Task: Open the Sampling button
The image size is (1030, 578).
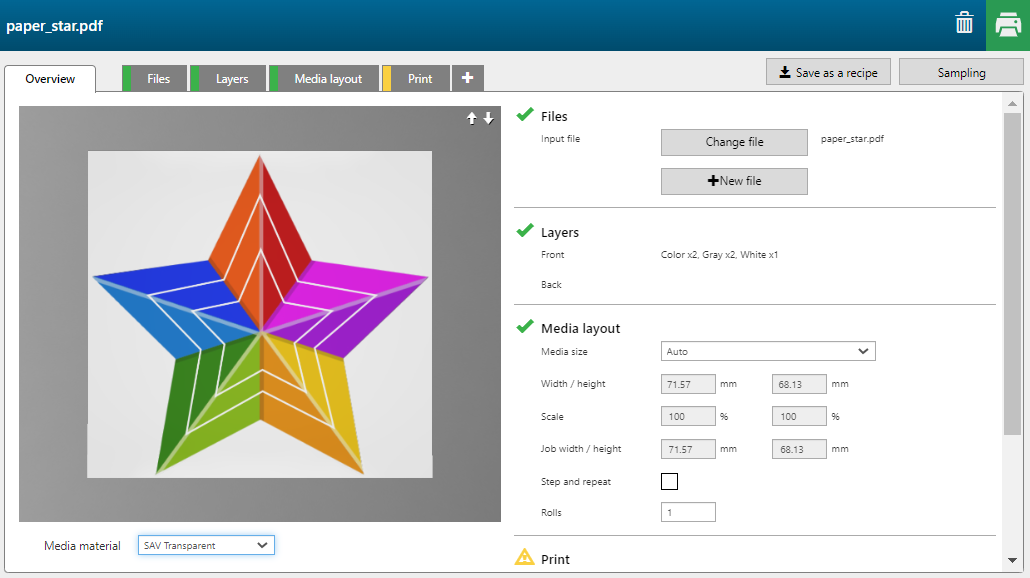Action: coord(961,72)
